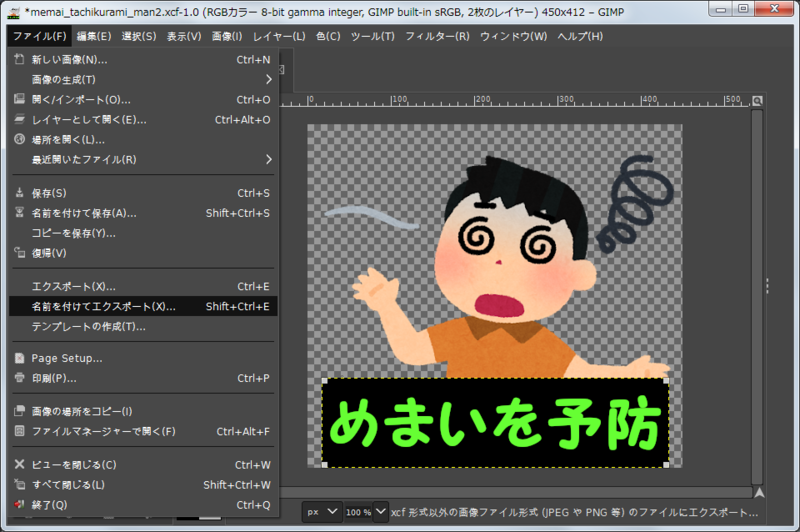The image size is (800, 532).
Task: Open the 選択(S) menu
Action: [x=139, y=36]
